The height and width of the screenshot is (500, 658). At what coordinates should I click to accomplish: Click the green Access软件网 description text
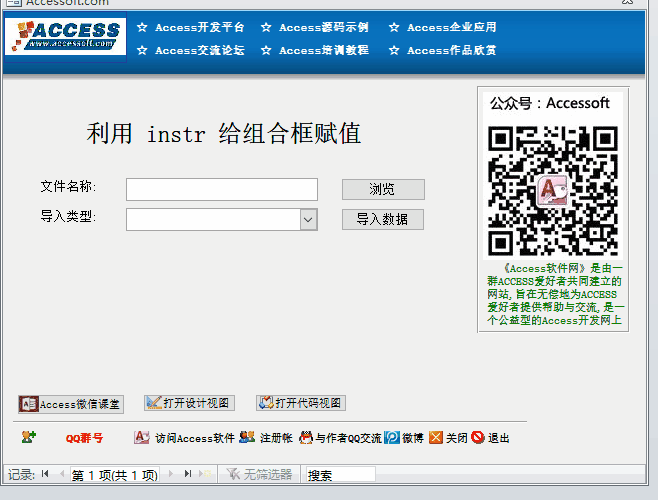554,294
